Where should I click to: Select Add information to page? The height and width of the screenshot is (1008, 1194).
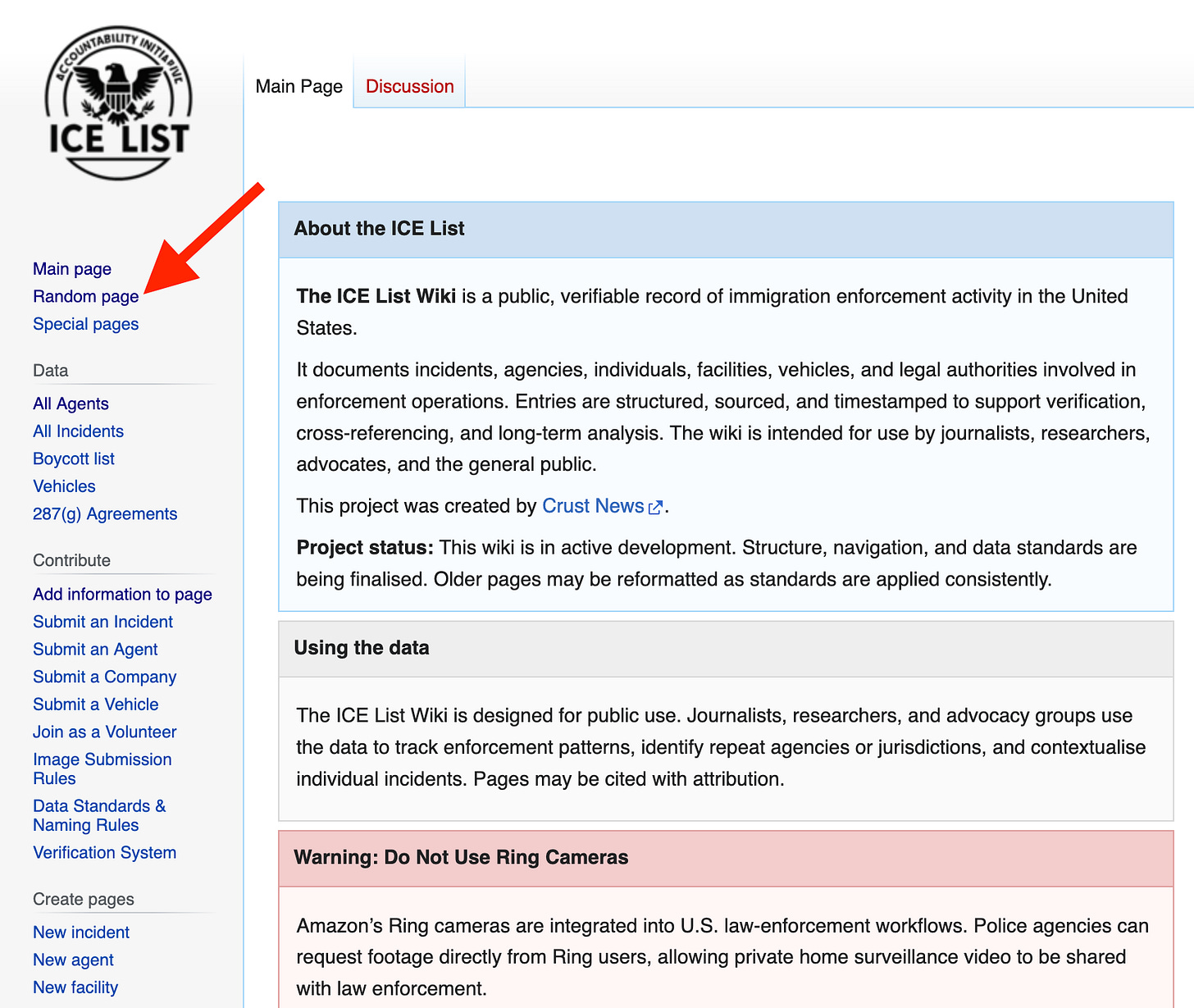[122, 594]
